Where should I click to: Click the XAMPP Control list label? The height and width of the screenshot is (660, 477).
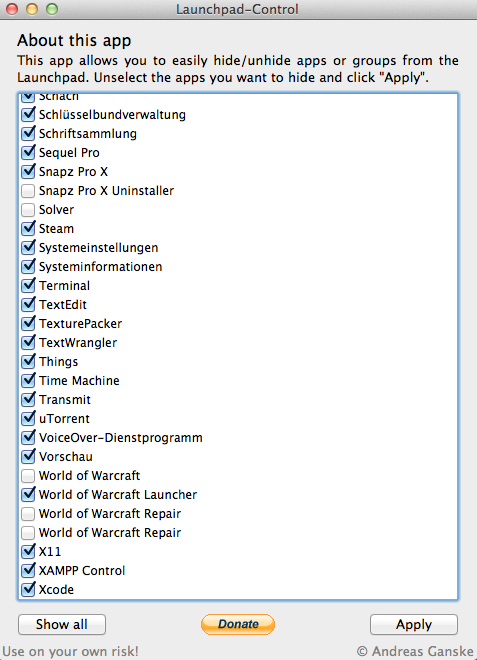click(x=82, y=570)
